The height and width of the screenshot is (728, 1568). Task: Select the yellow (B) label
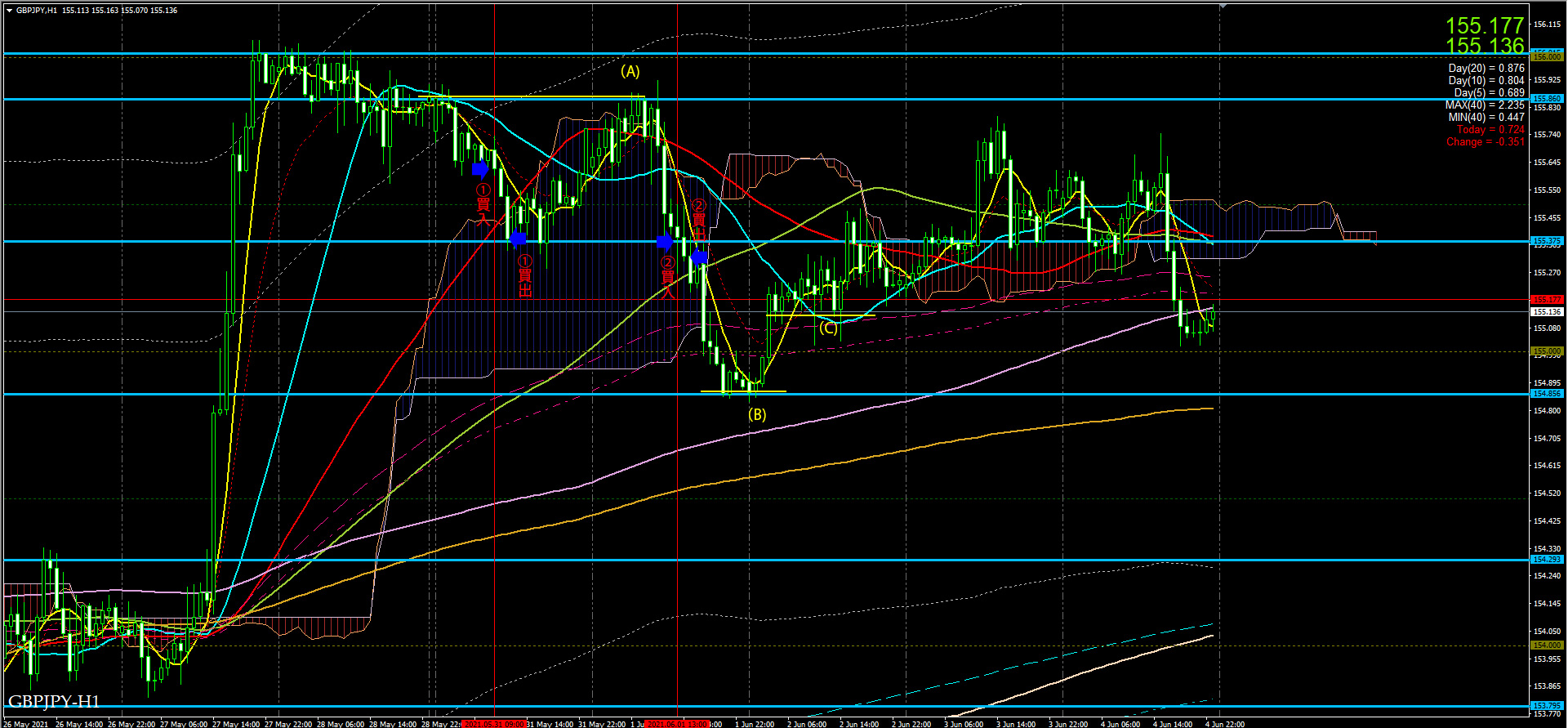point(757,414)
